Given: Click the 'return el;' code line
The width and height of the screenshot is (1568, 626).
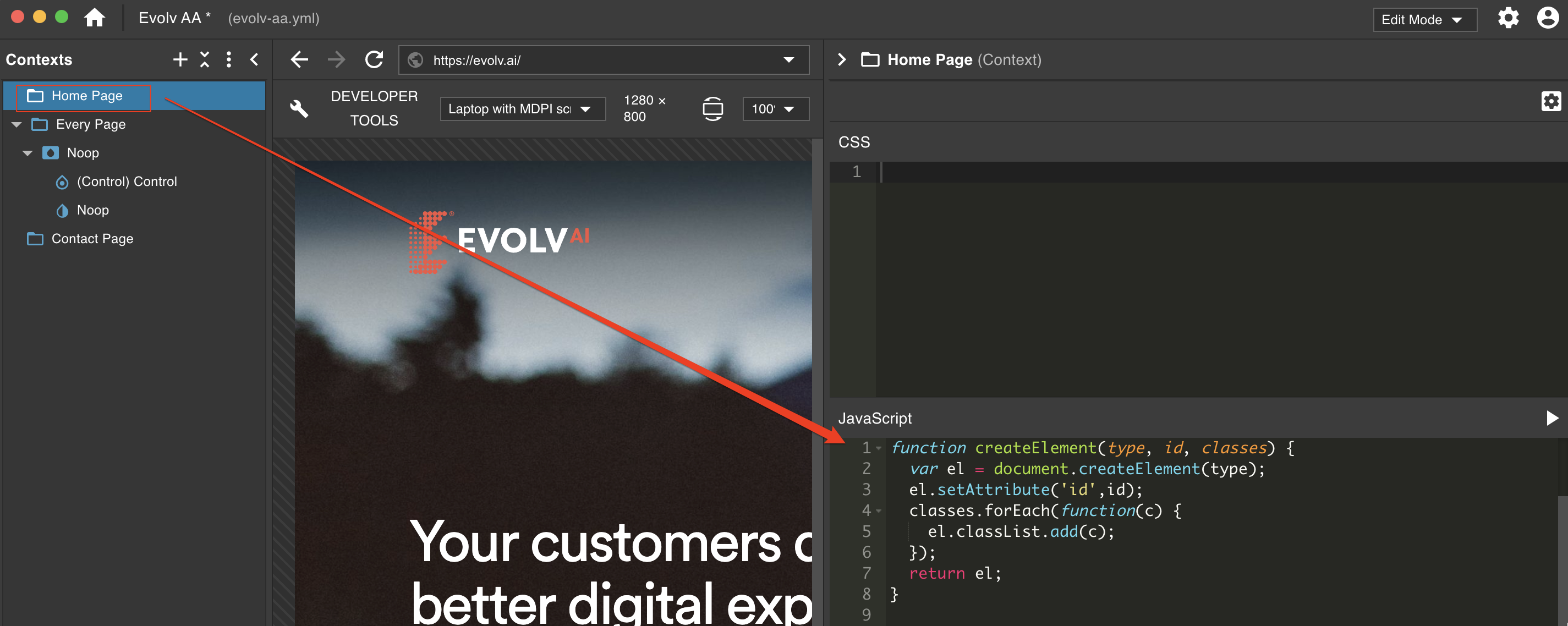Looking at the screenshot, I should tap(955, 574).
